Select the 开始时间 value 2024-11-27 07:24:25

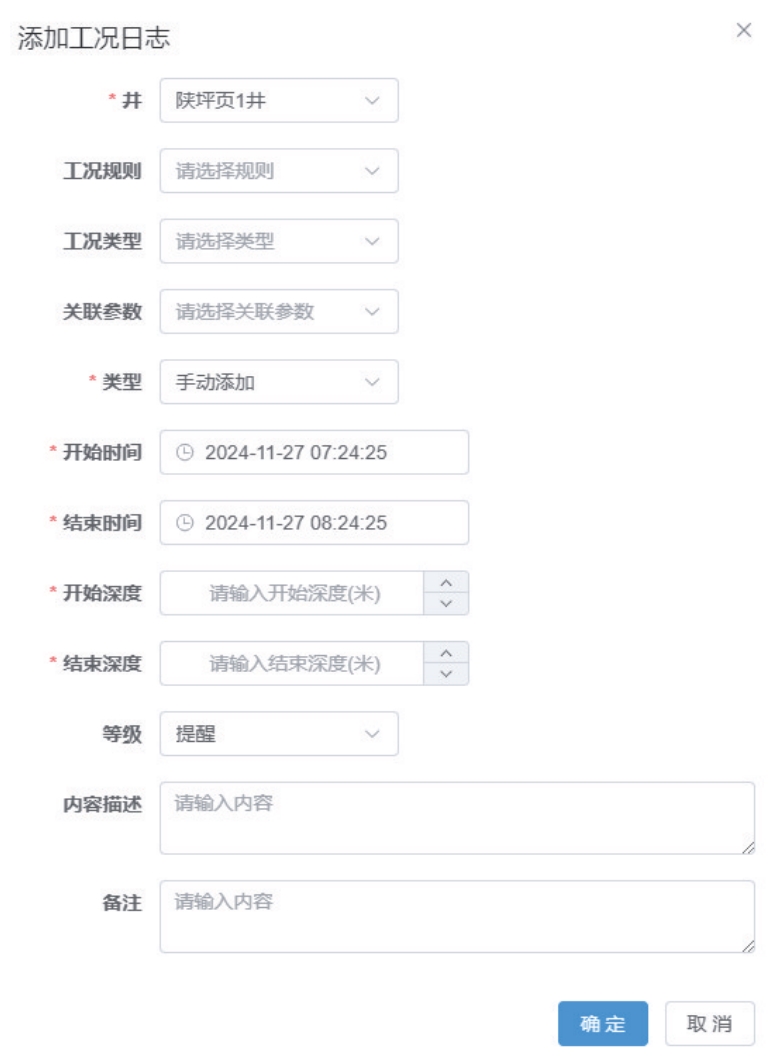click(296, 452)
